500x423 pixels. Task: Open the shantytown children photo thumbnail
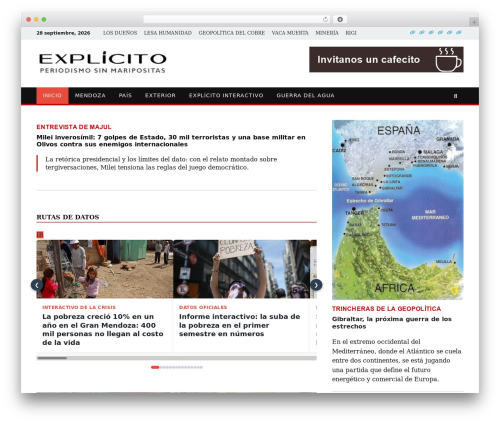[105, 269]
